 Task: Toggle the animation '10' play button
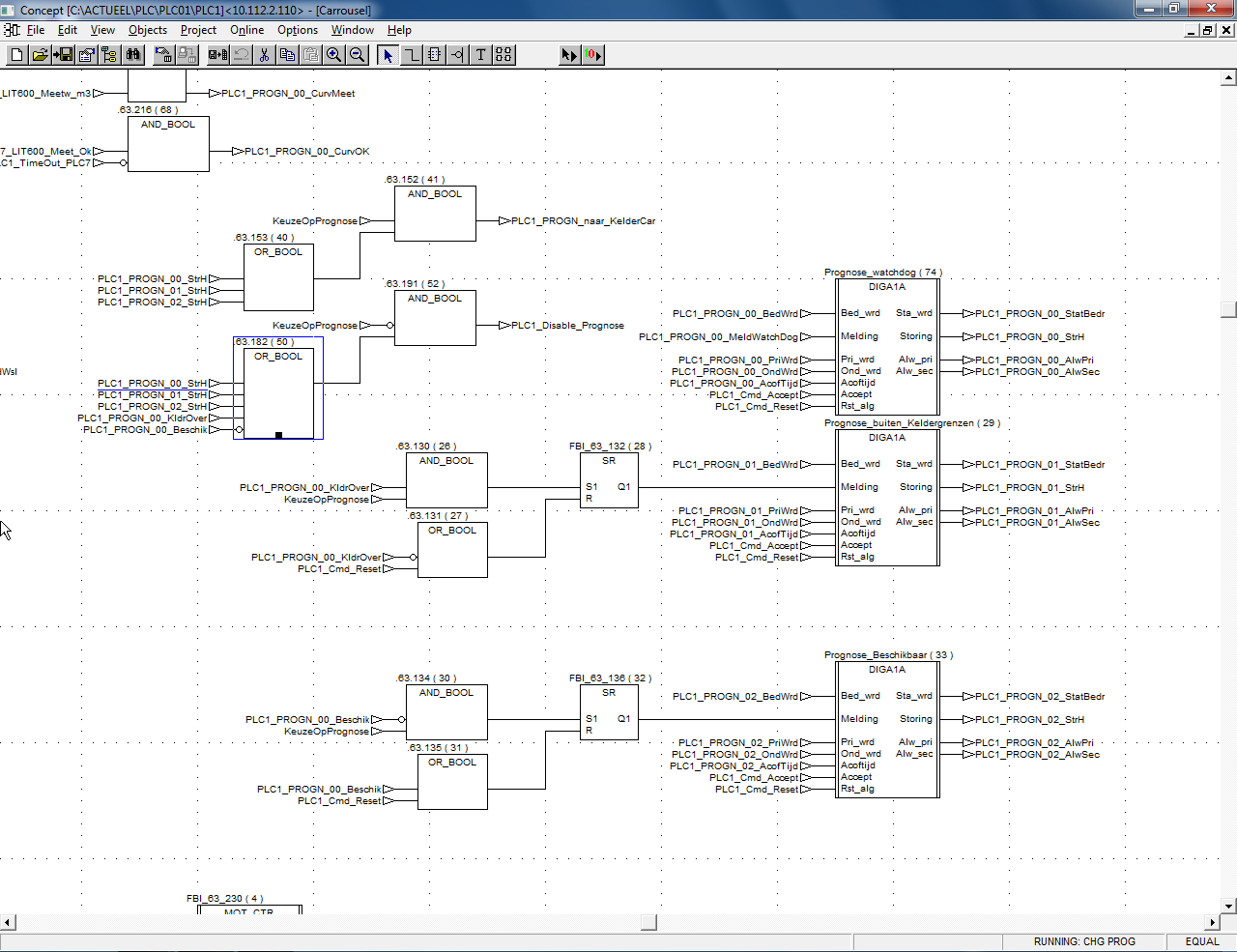click(592, 55)
